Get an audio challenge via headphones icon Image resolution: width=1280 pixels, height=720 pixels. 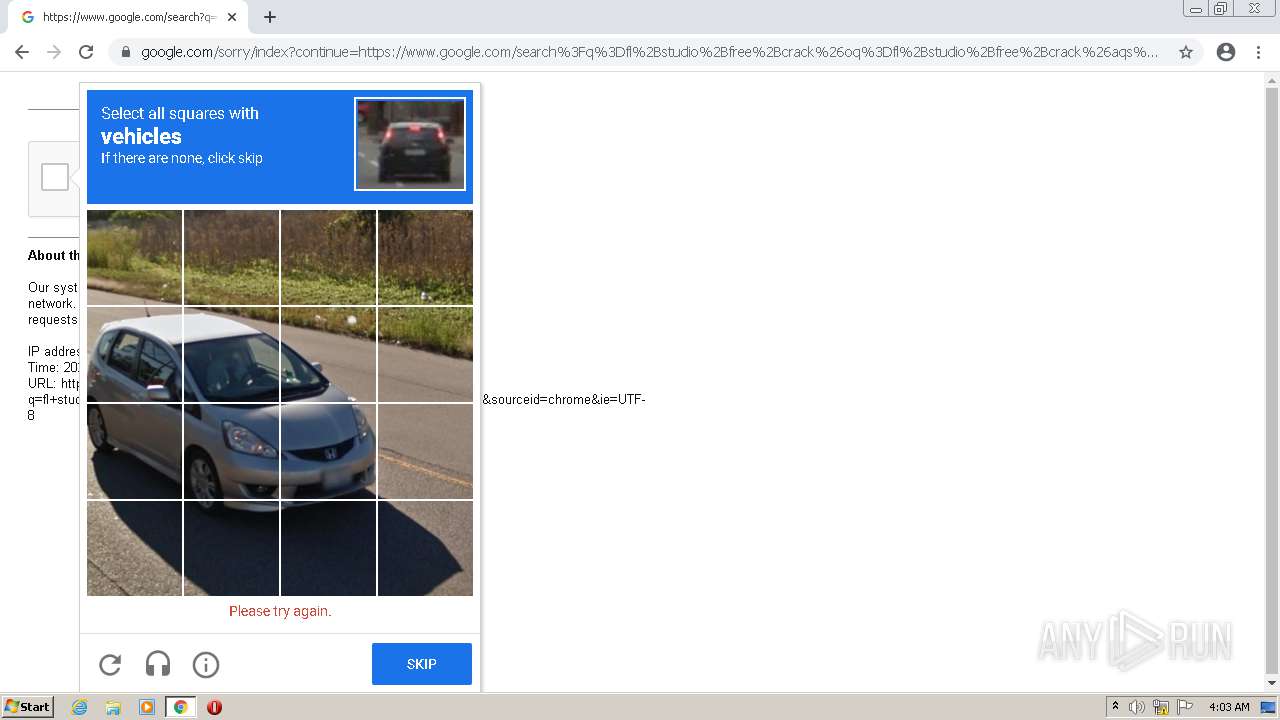(x=158, y=664)
